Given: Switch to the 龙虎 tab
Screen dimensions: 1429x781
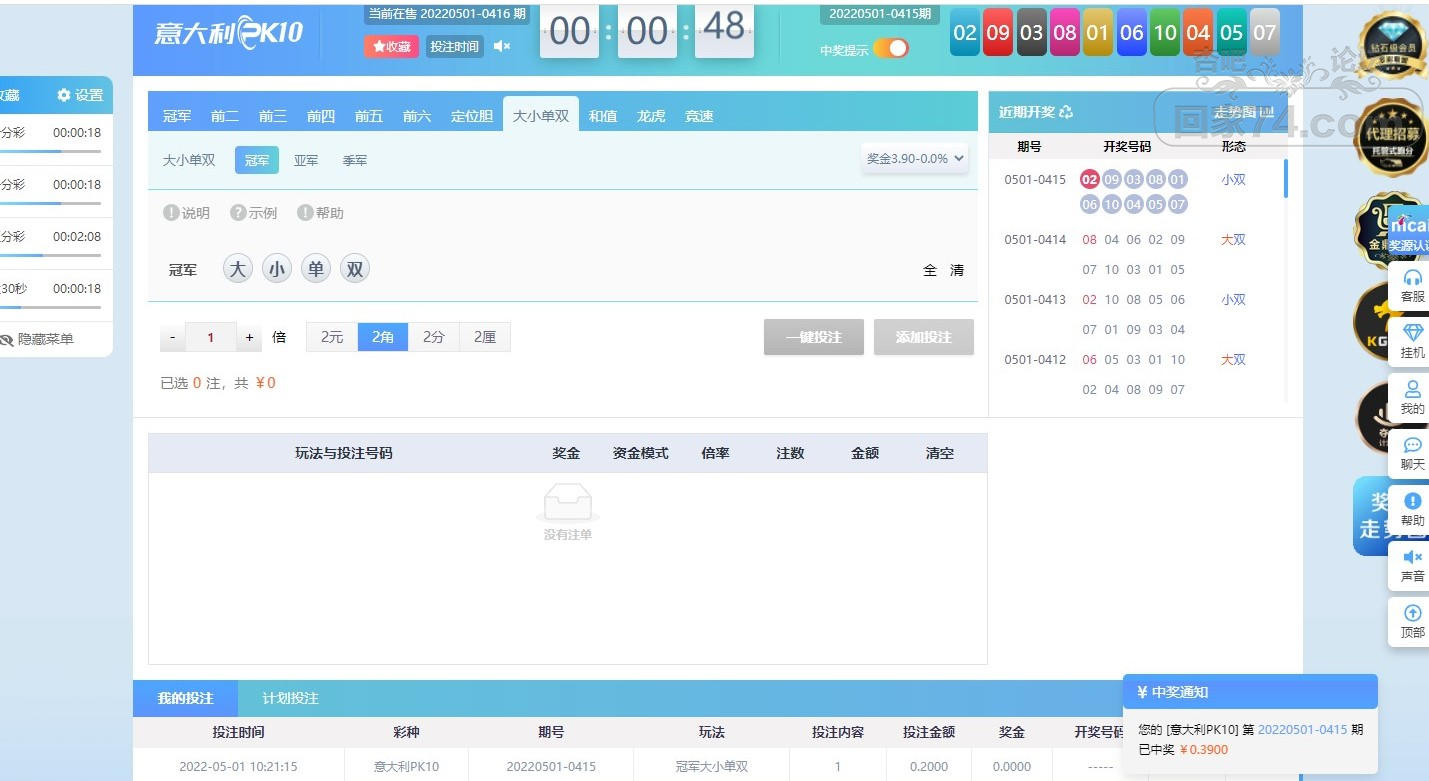Looking at the screenshot, I should click(x=651, y=116).
